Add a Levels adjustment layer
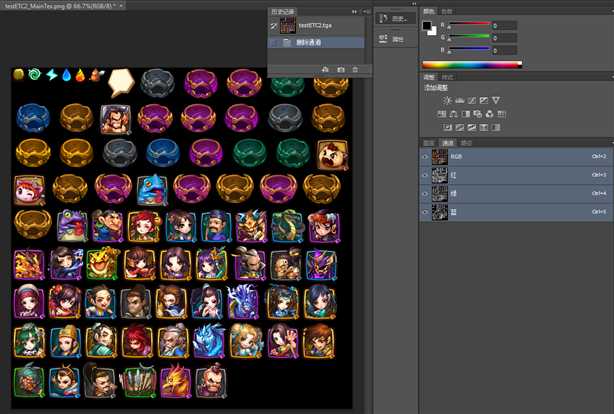Screen dimensions: 614x414 [x=460, y=101]
